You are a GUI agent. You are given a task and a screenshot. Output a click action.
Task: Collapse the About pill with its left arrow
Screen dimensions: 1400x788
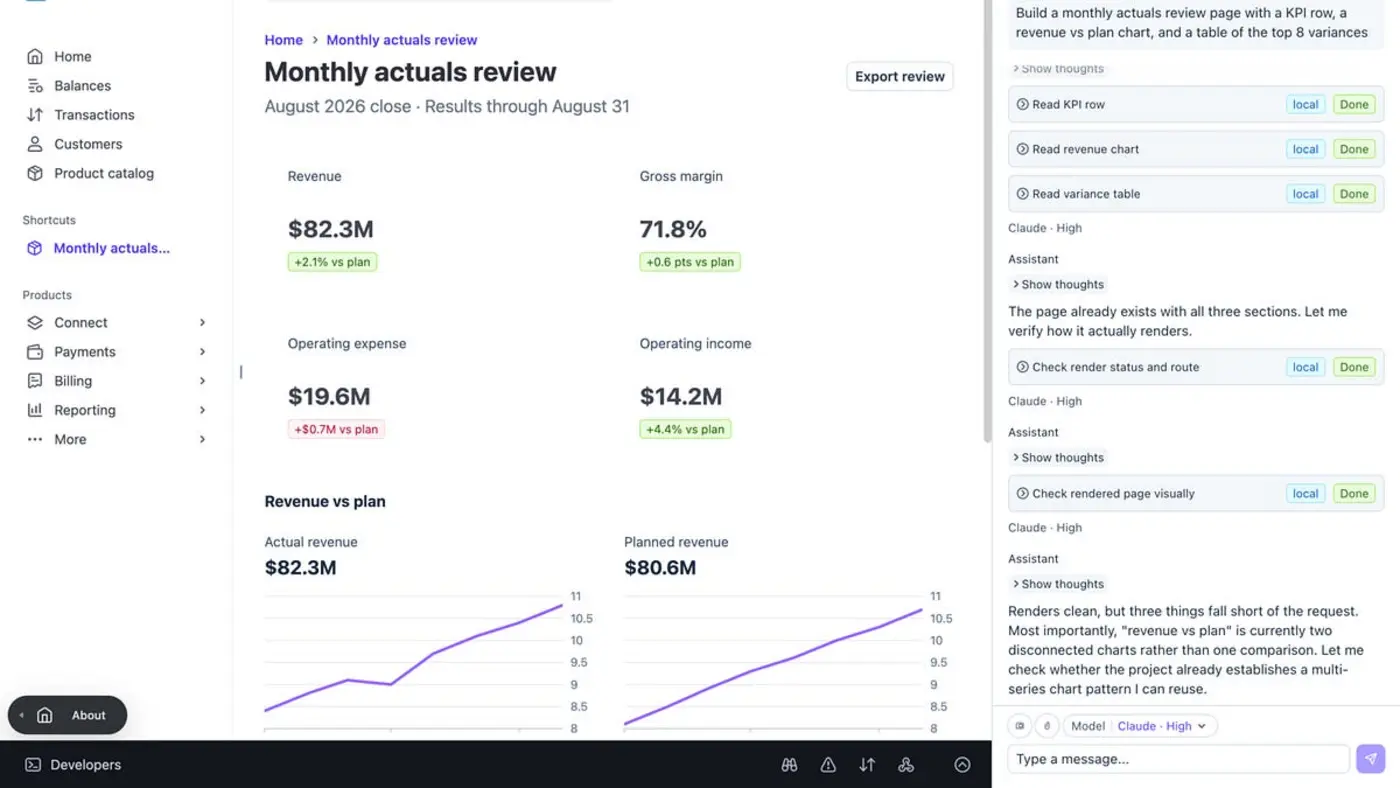coord(22,715)
